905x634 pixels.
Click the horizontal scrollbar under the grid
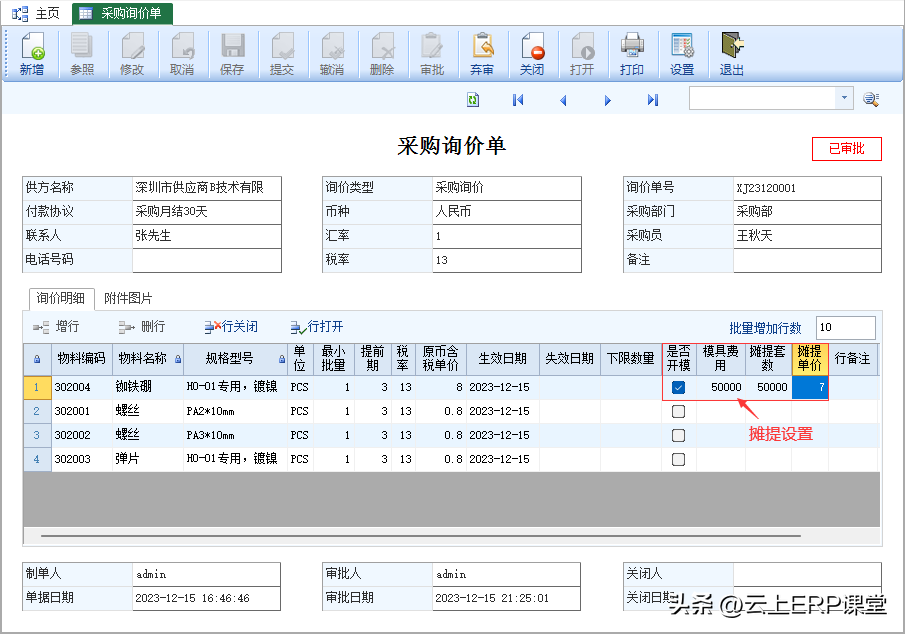[x=421, y=536]
